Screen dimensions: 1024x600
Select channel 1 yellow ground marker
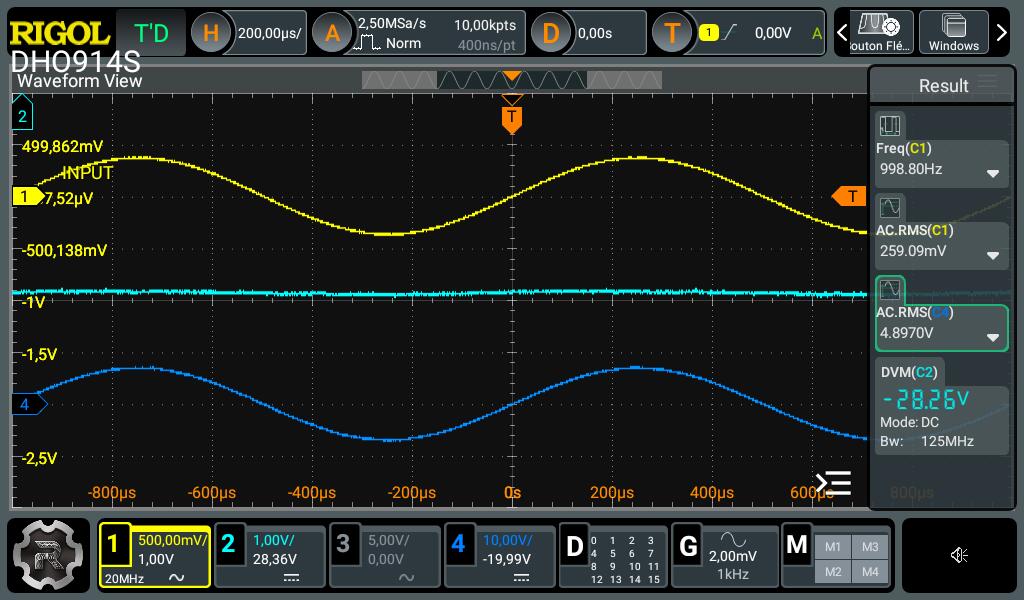point(27,196)
